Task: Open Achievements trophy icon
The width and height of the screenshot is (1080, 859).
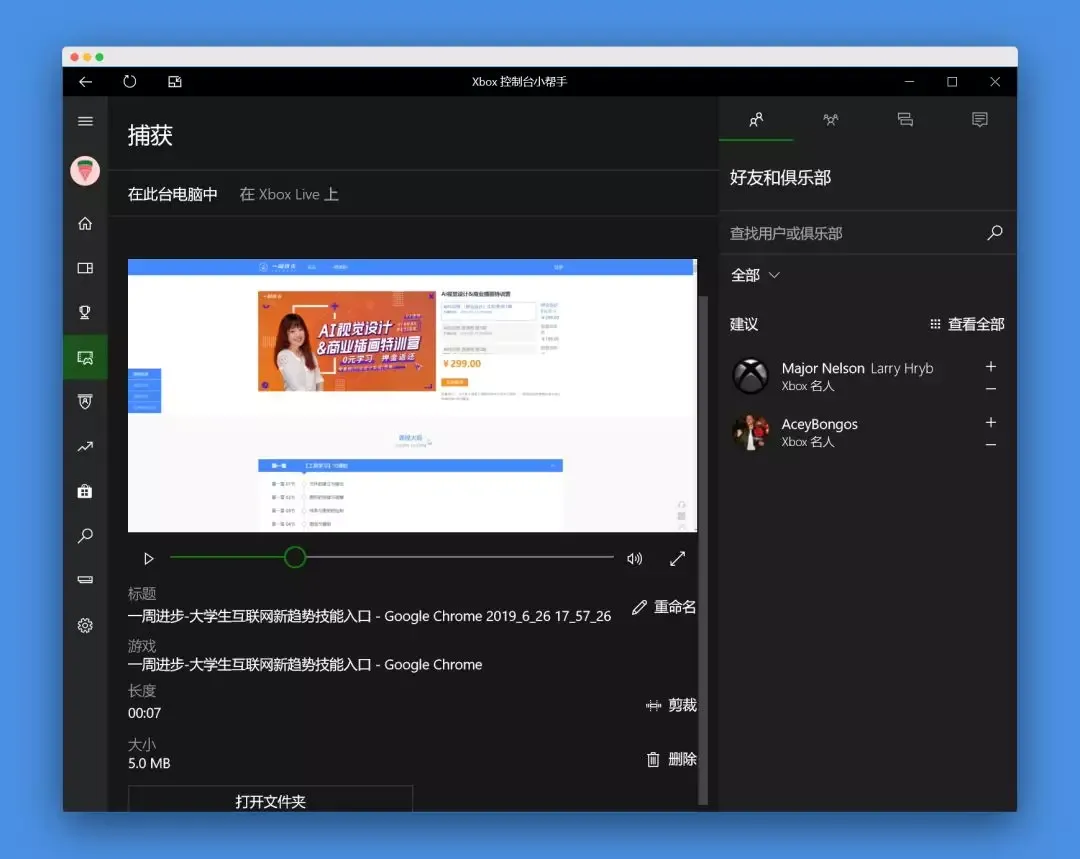Action: [x=85, y=312]
